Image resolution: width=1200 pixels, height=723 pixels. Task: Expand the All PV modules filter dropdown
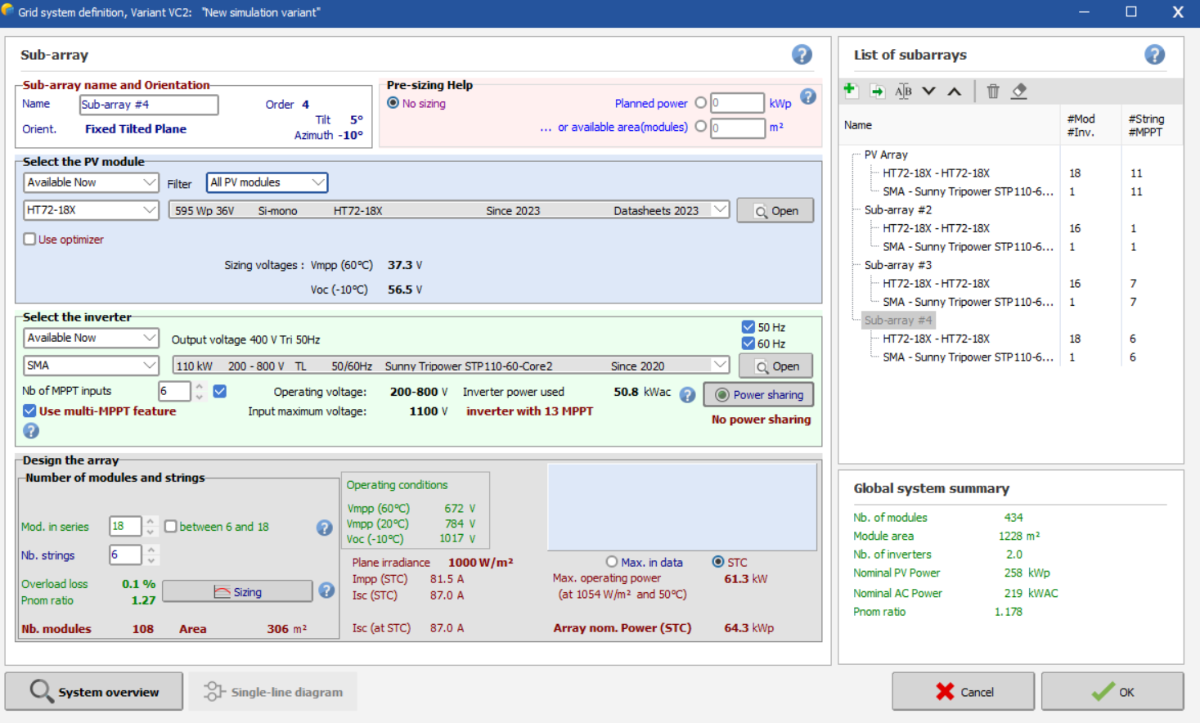click(x=267, y=182)
